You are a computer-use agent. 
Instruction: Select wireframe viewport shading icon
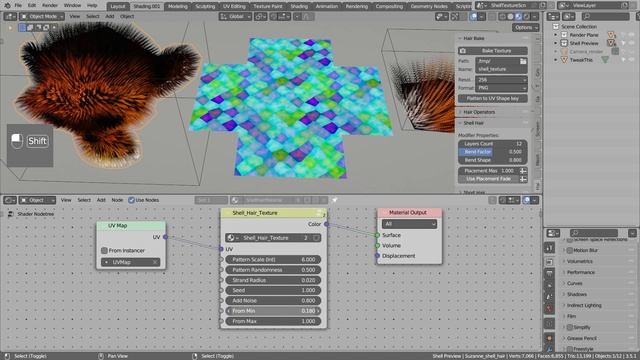click(503, 17)
